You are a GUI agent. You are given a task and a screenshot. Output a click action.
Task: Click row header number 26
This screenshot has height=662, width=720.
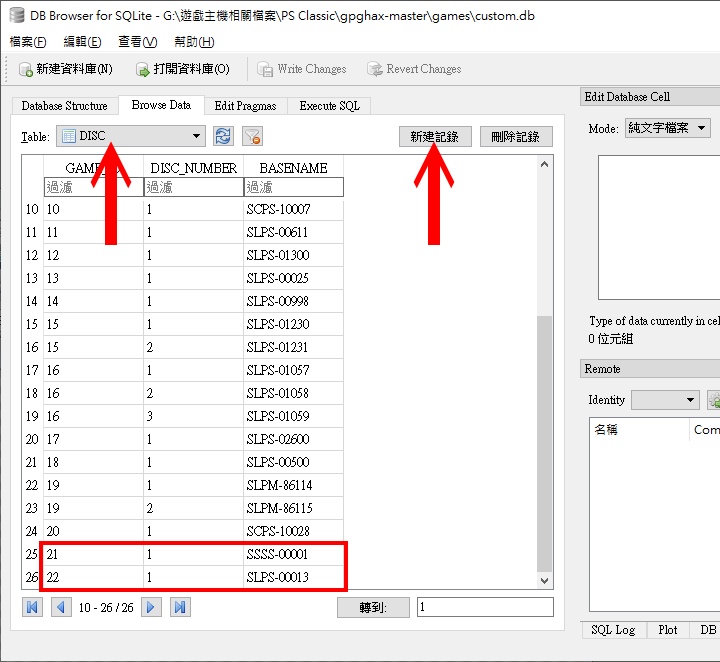pos(32,577)
